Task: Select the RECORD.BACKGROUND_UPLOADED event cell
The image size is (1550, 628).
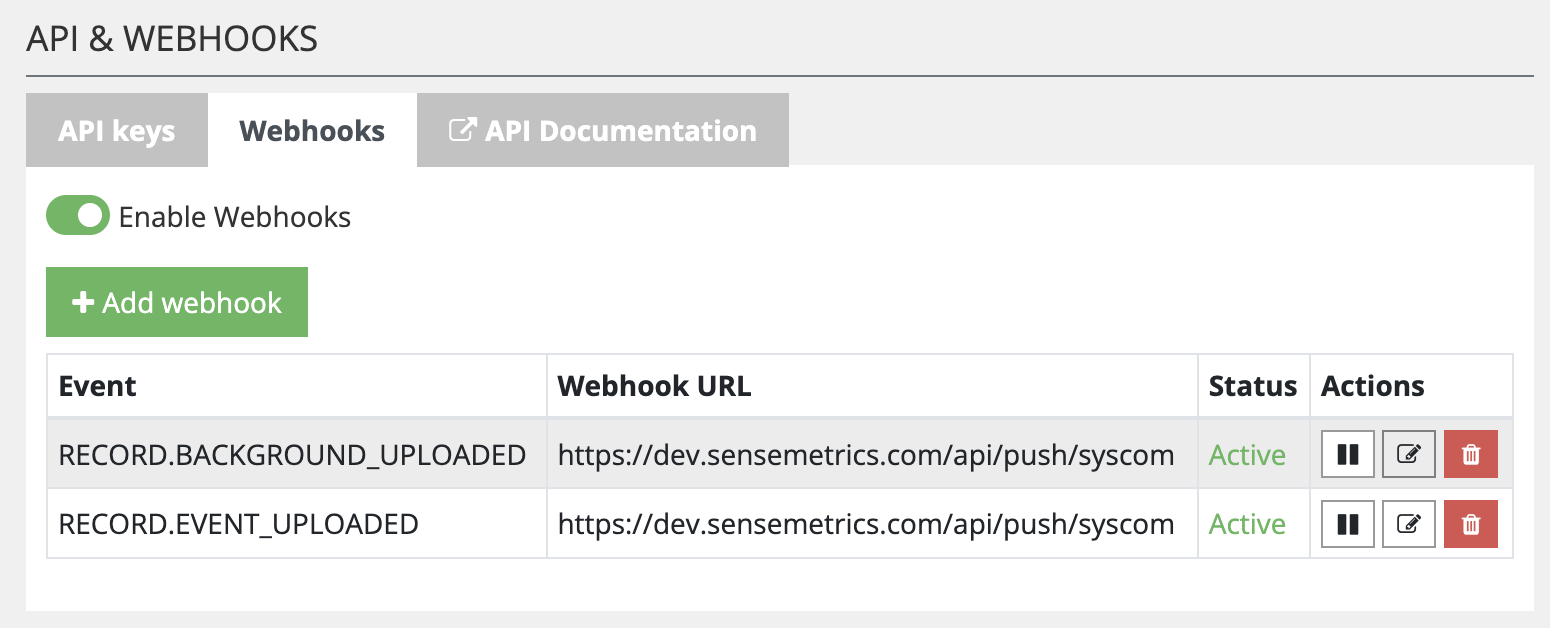Action: click(x=292, y=455)
